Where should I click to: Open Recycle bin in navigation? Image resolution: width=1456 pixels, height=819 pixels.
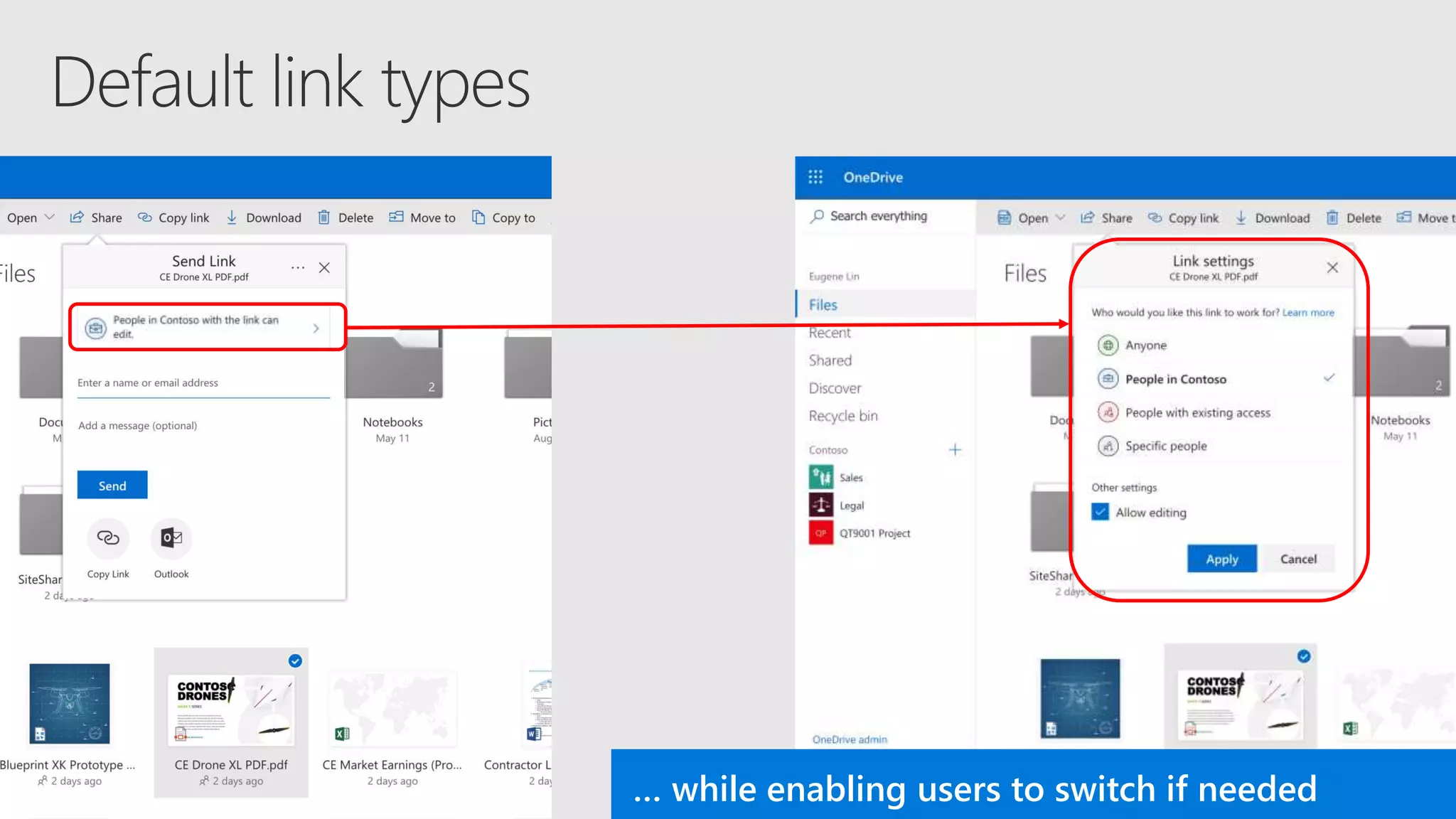pyautogui.click(x=843, y=416)
